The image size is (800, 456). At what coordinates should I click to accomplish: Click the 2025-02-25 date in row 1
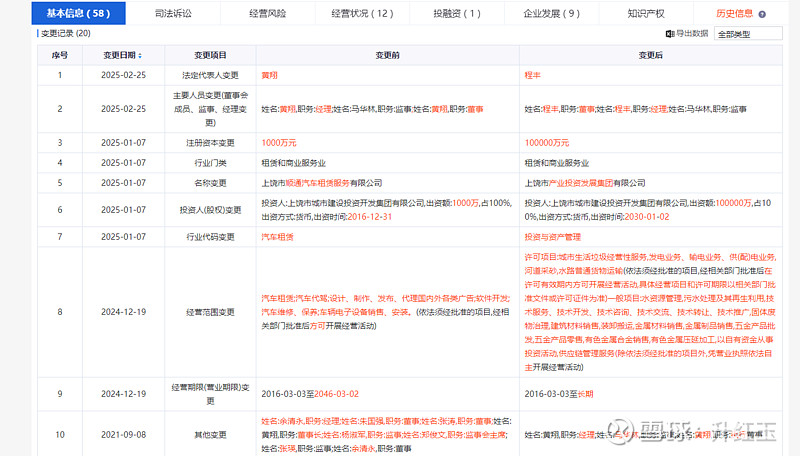coord(123,75)
